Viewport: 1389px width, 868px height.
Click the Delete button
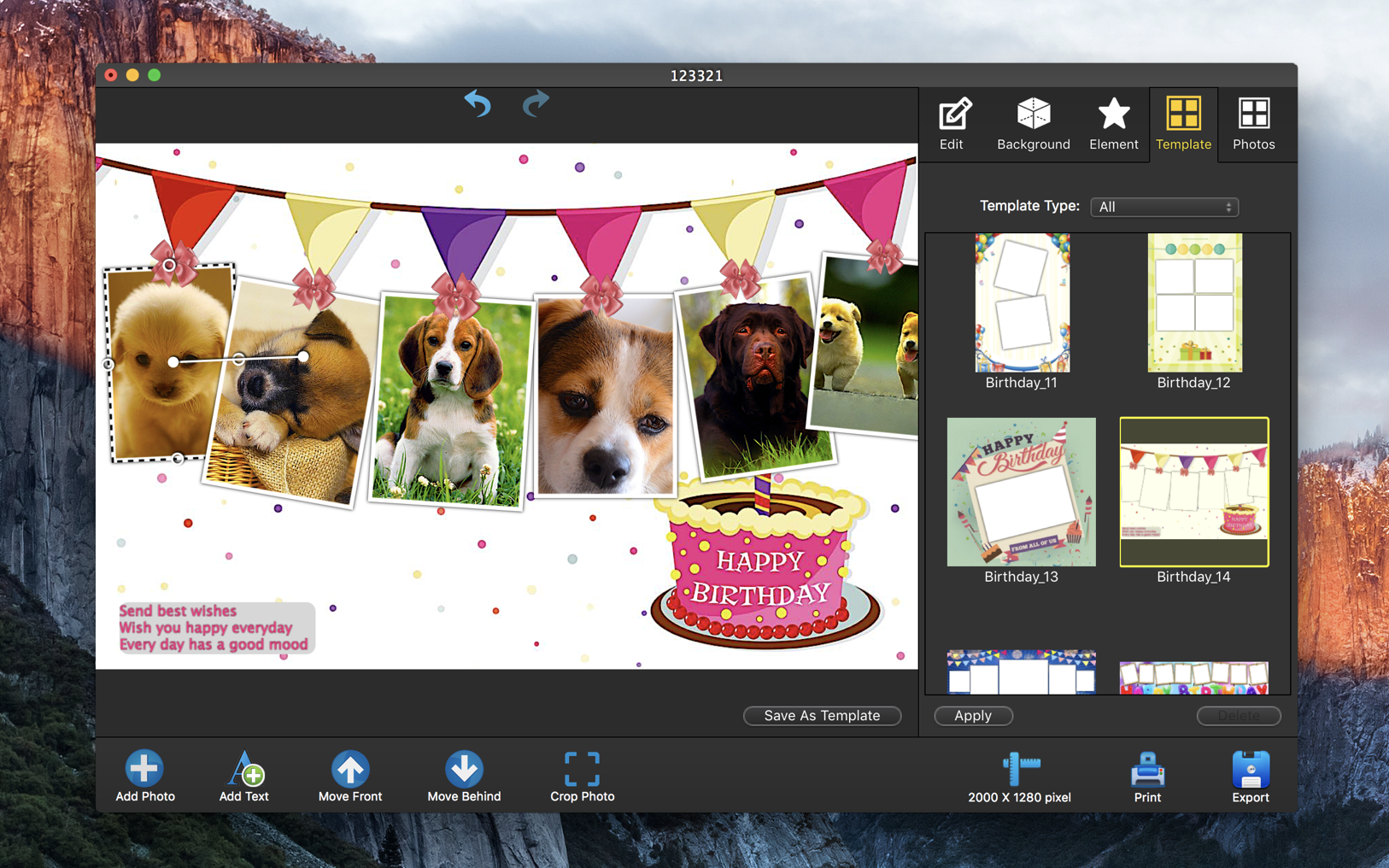pyautogui.click(x=1239, y=716)
